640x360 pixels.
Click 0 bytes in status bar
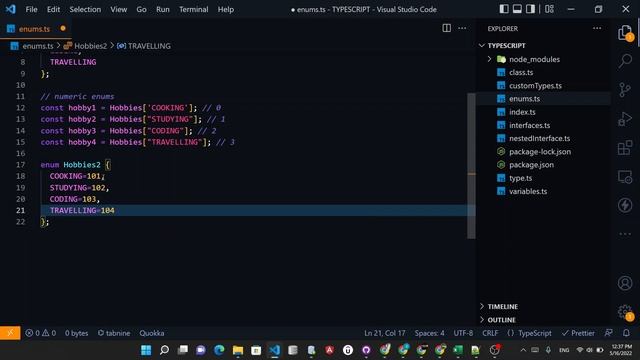click(76, 333)
